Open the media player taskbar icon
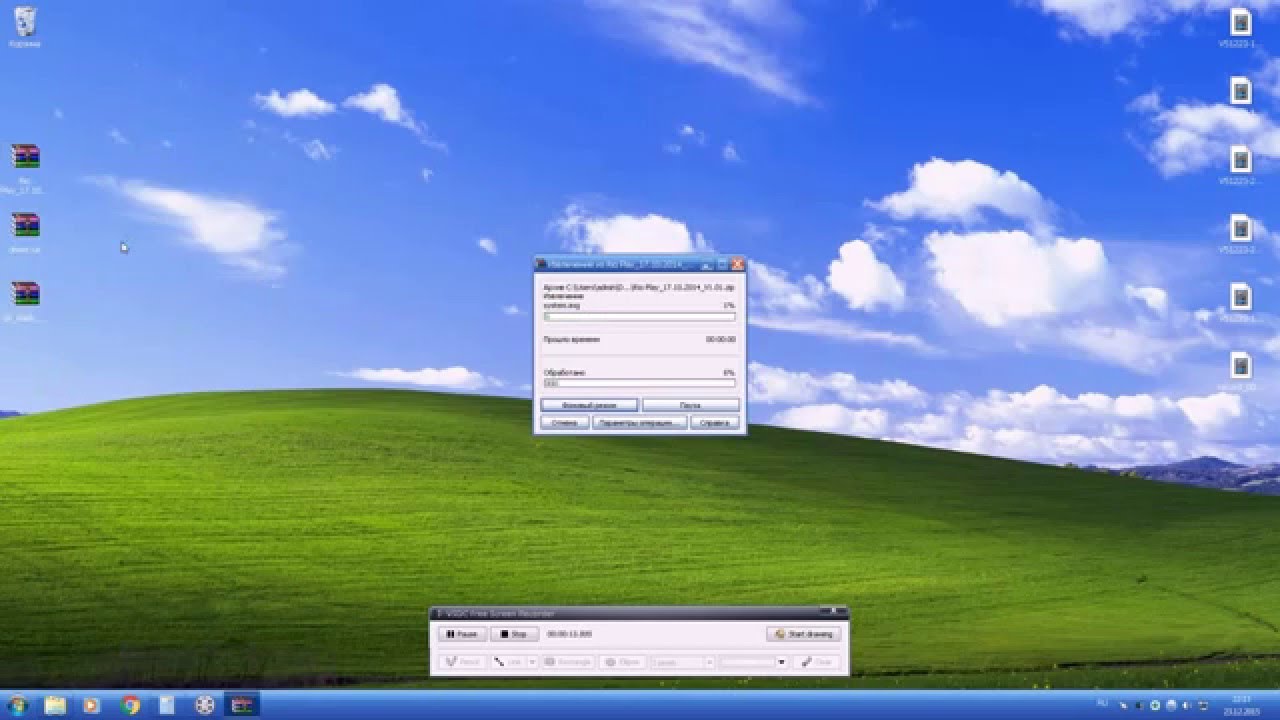1280x720 pixels. 92,705
